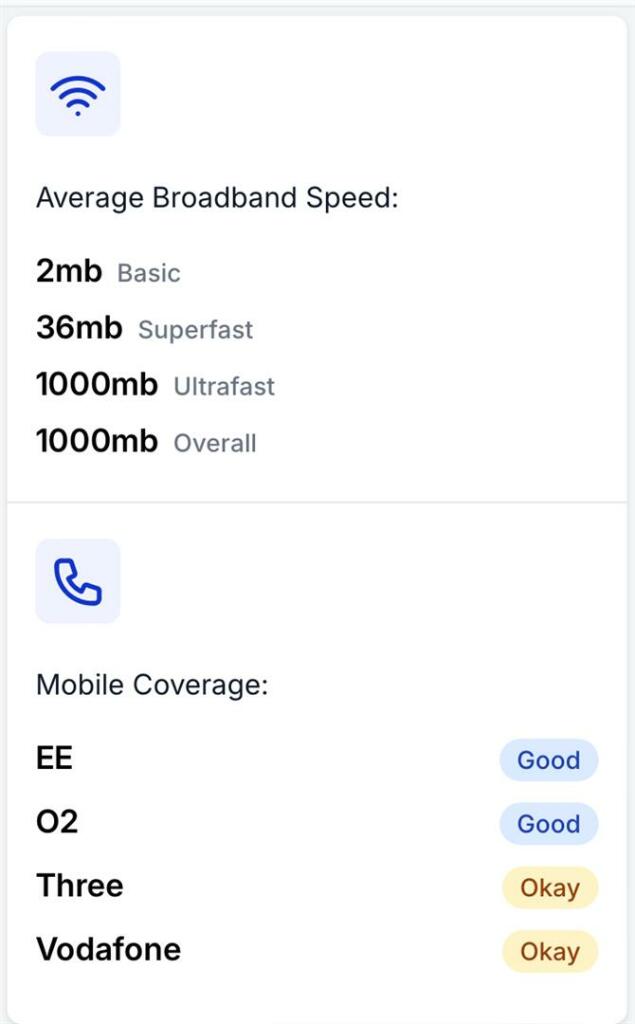Click the Three network name

80,886
